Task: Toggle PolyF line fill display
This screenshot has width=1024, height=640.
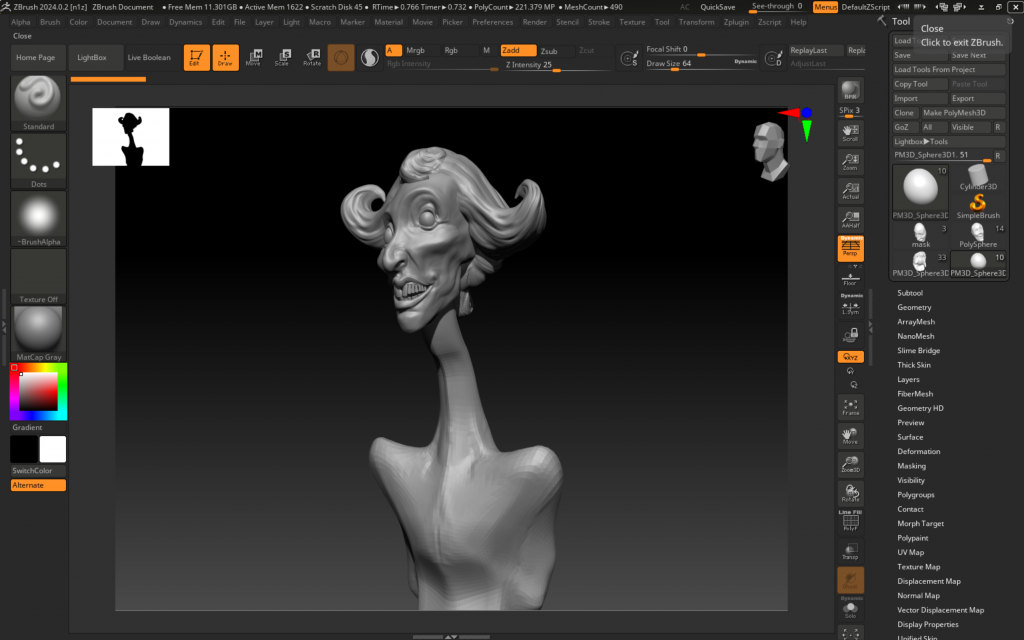Action: click(x=850, y=522)
